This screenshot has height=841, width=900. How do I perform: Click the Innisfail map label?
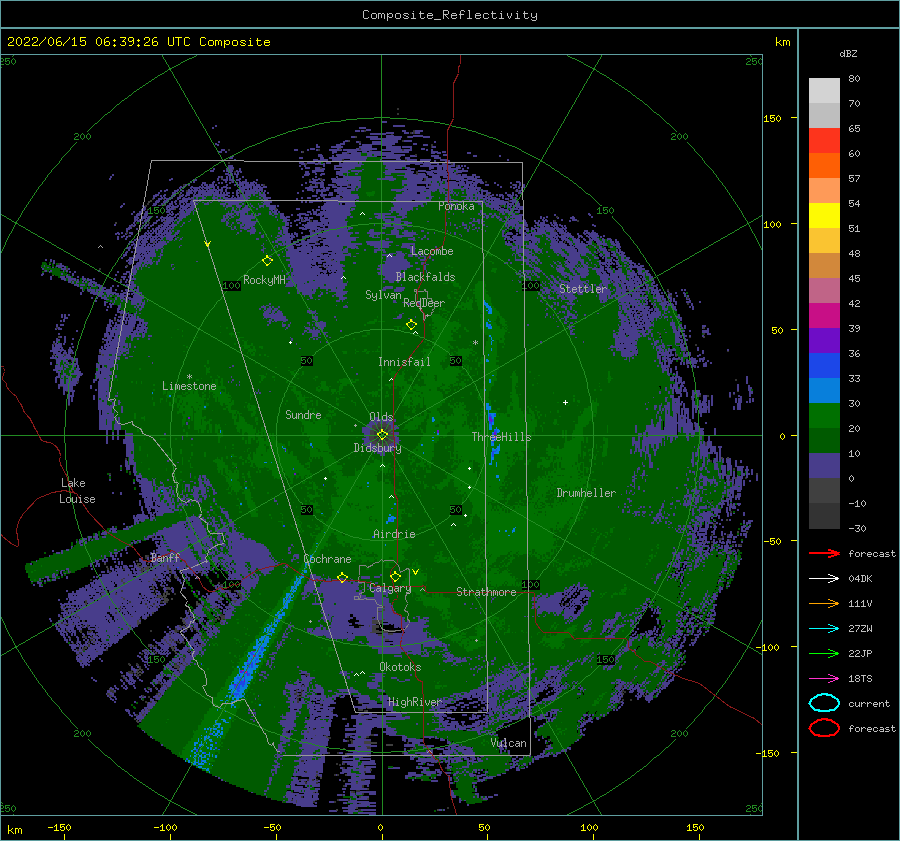pos(404,362)
